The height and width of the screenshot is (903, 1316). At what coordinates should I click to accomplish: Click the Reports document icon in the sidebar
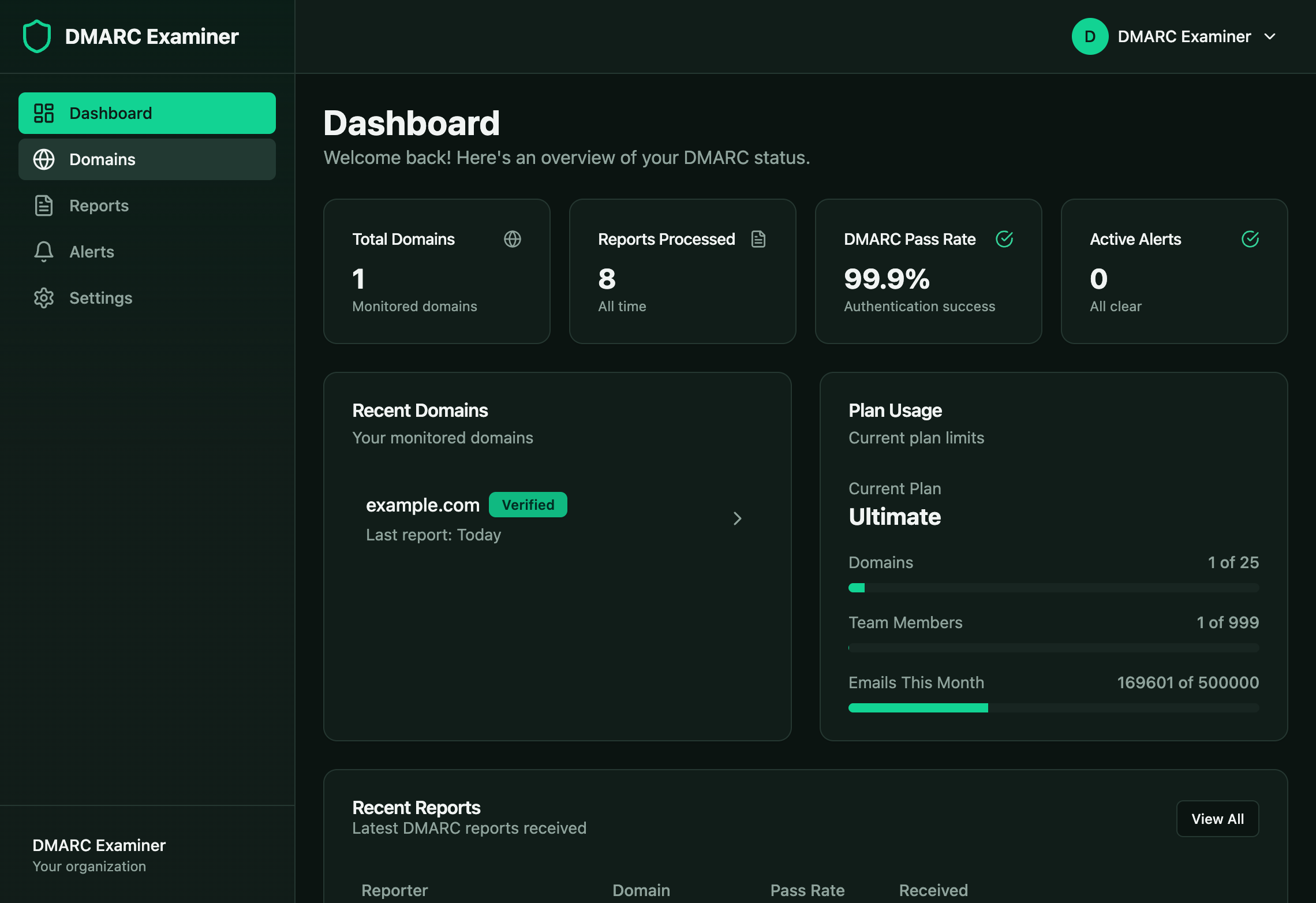pyautogui.click(x=43, y=206)
